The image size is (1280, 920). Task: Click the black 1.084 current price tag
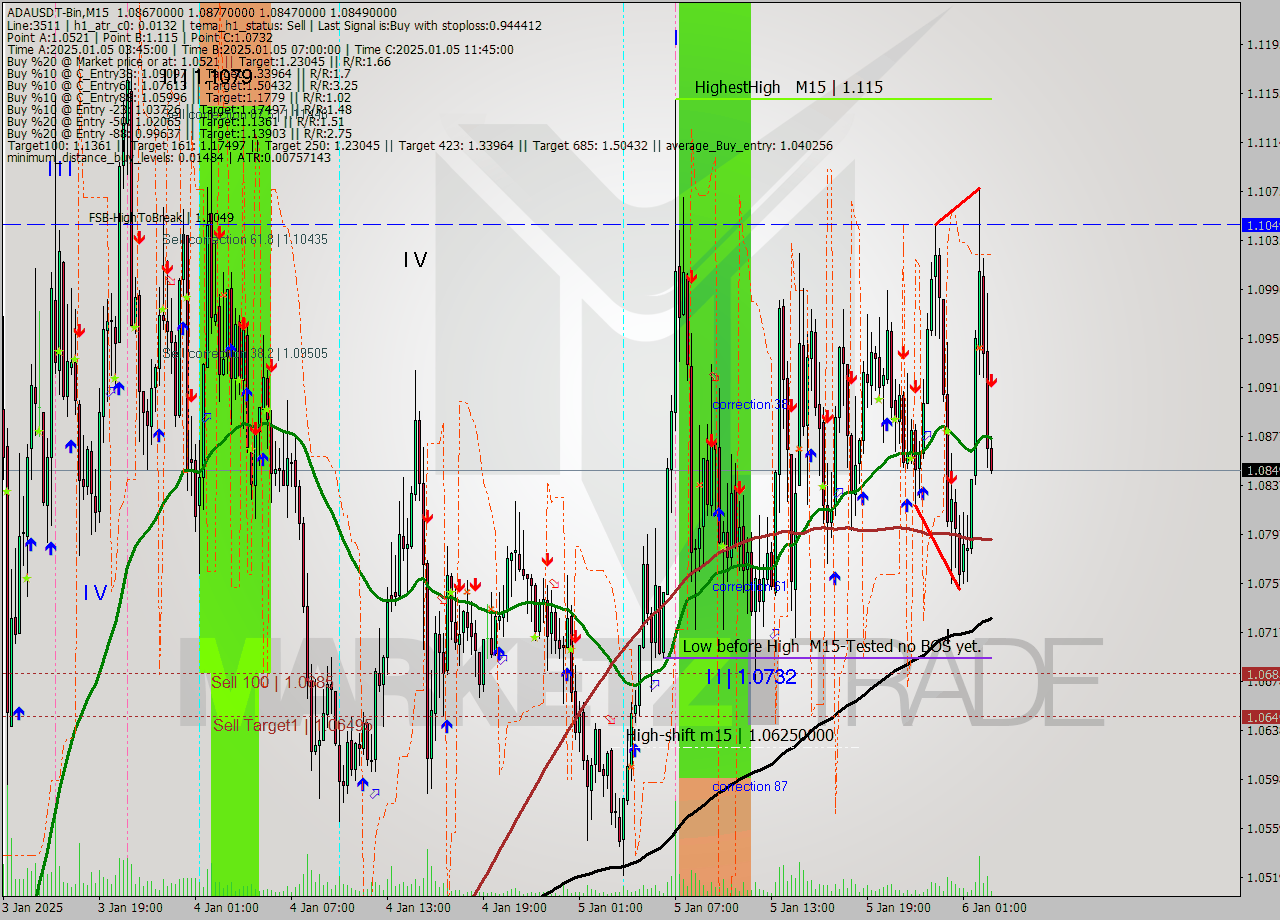pos(1260,470)
